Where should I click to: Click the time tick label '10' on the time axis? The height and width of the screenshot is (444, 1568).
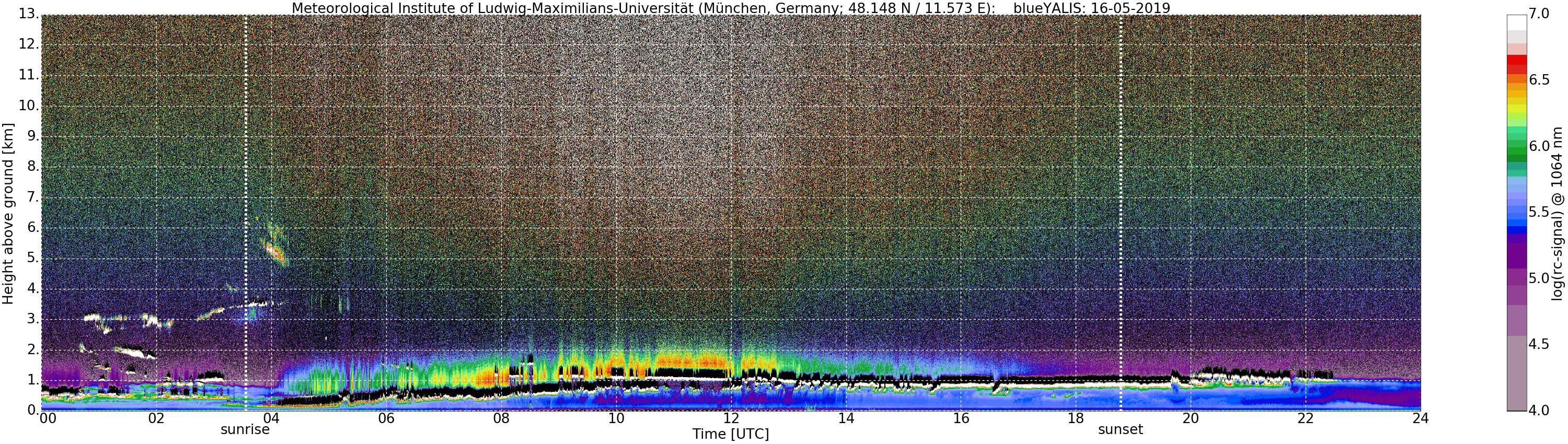click(x=616, y=418)
